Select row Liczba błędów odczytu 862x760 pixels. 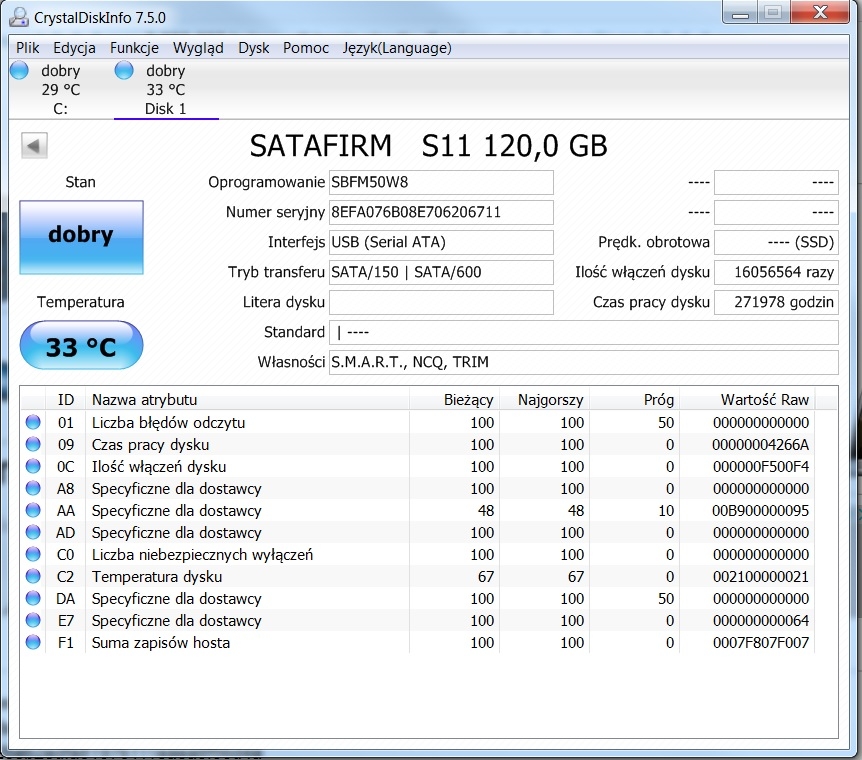418,422
